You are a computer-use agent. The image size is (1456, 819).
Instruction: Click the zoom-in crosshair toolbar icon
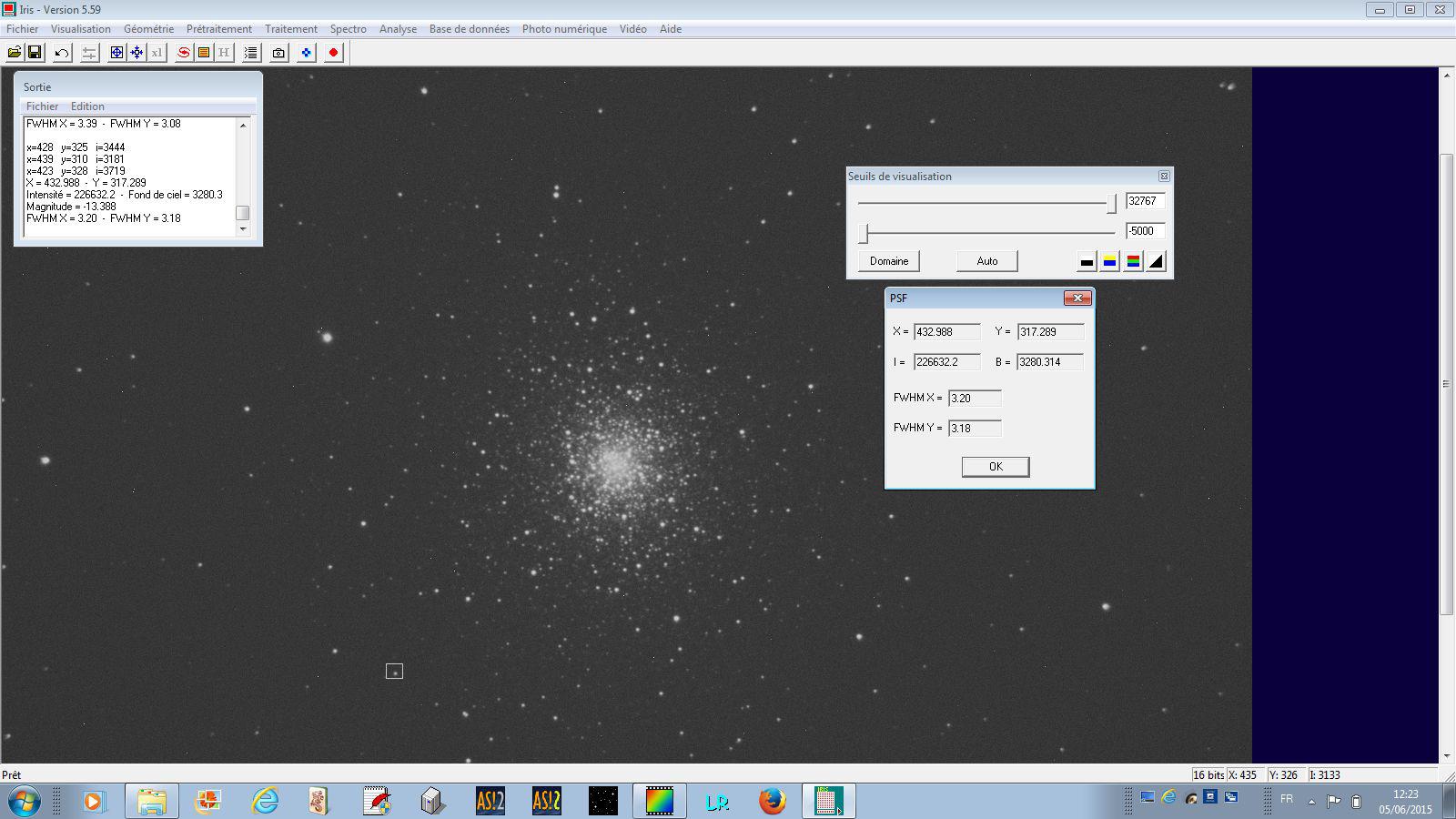coord(116,53)
